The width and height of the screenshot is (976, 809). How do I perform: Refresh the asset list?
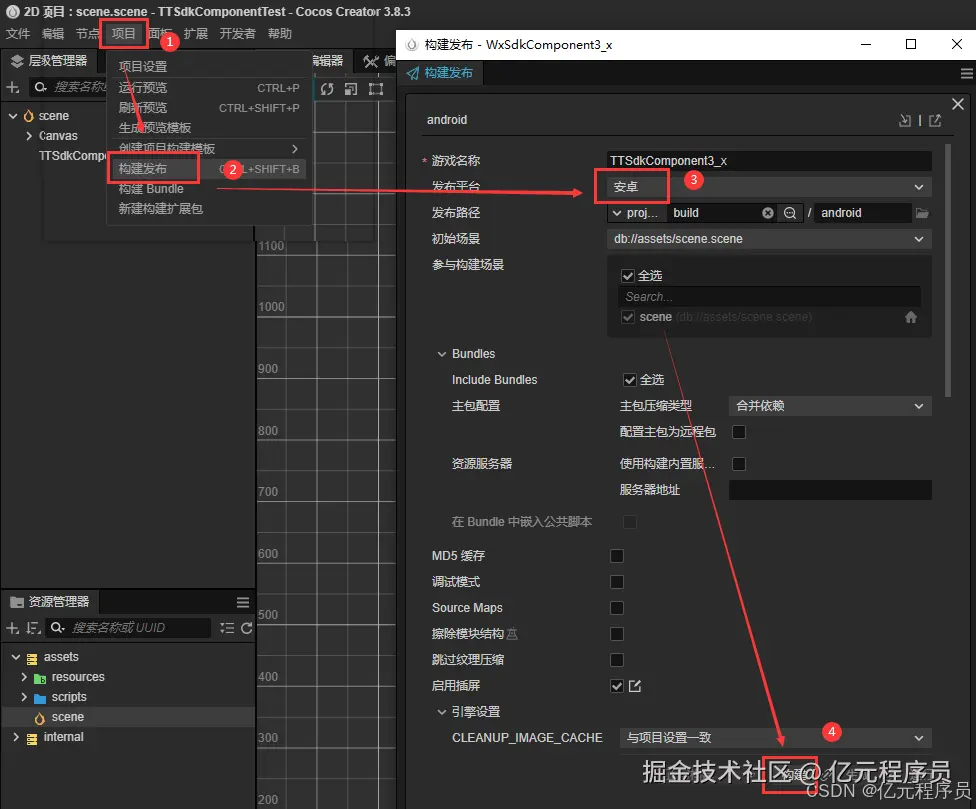click(246, 628)
